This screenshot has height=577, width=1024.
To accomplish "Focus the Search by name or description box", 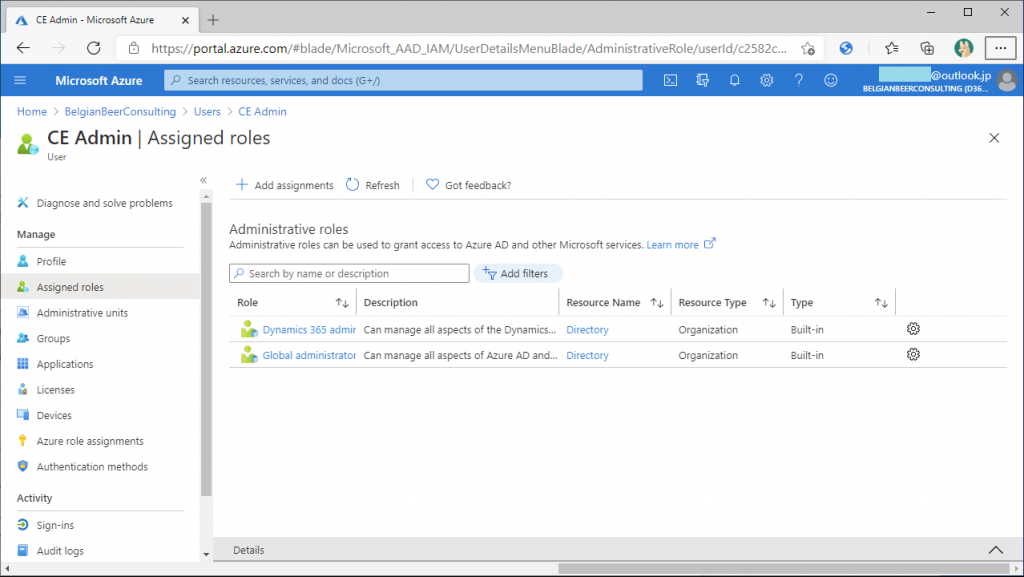I will 349,273.
